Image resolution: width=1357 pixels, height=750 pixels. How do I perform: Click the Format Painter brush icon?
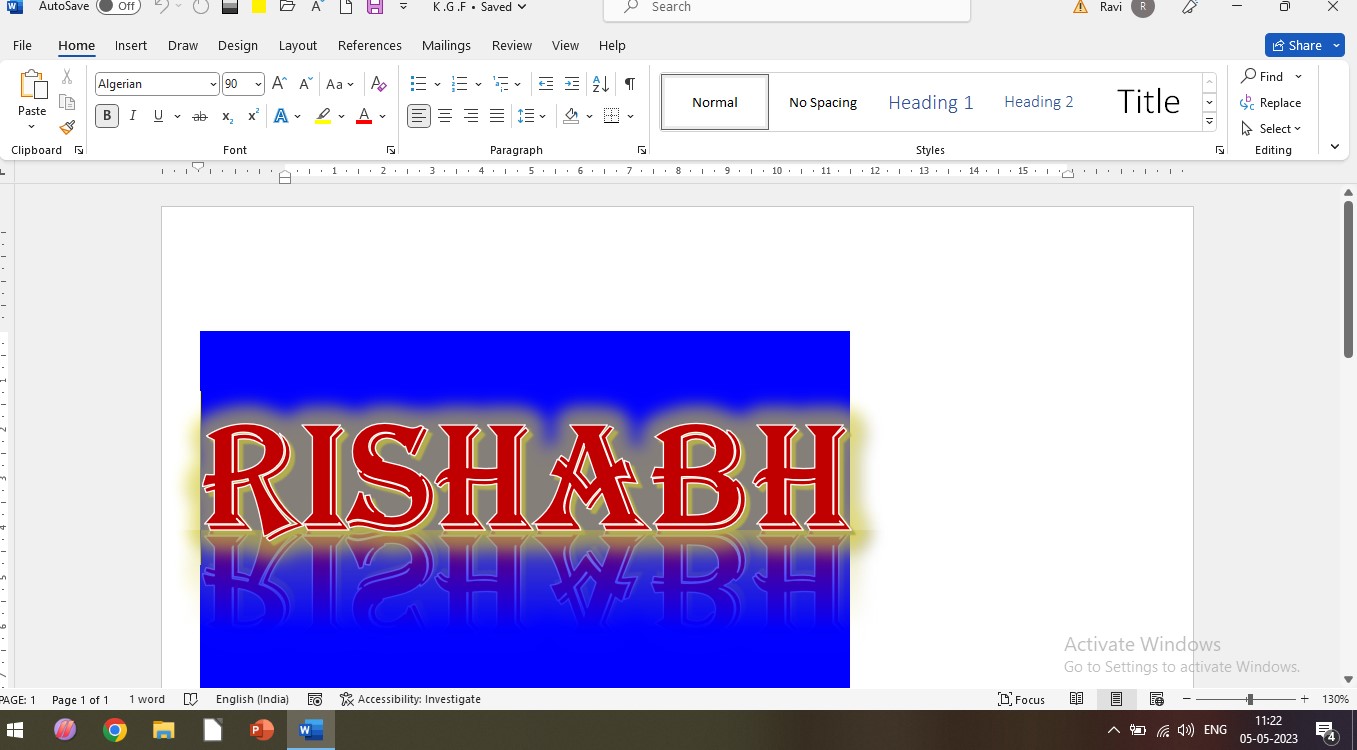(67, 128)
